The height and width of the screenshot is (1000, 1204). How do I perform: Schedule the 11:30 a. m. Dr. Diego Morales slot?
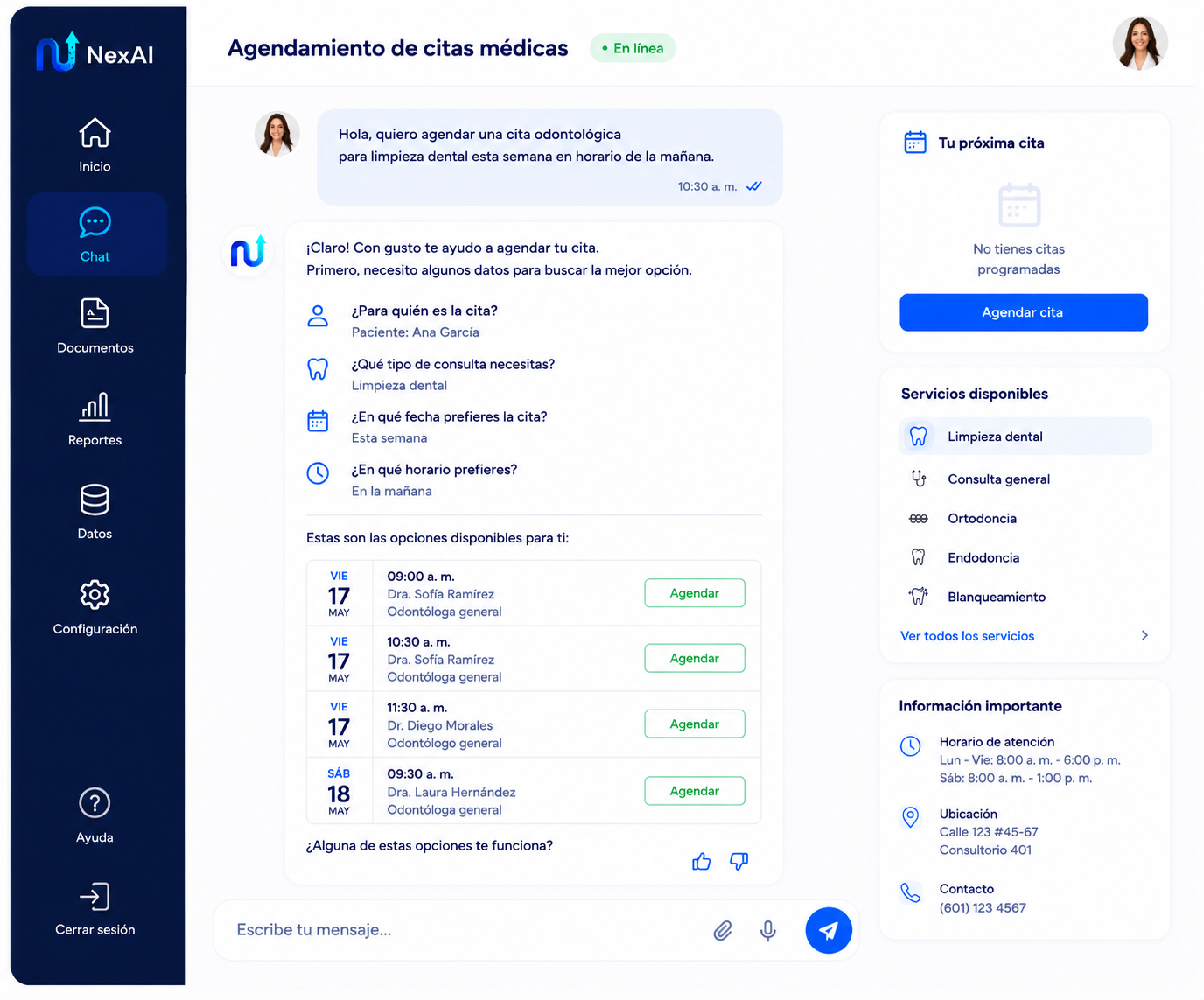[695, 724]
